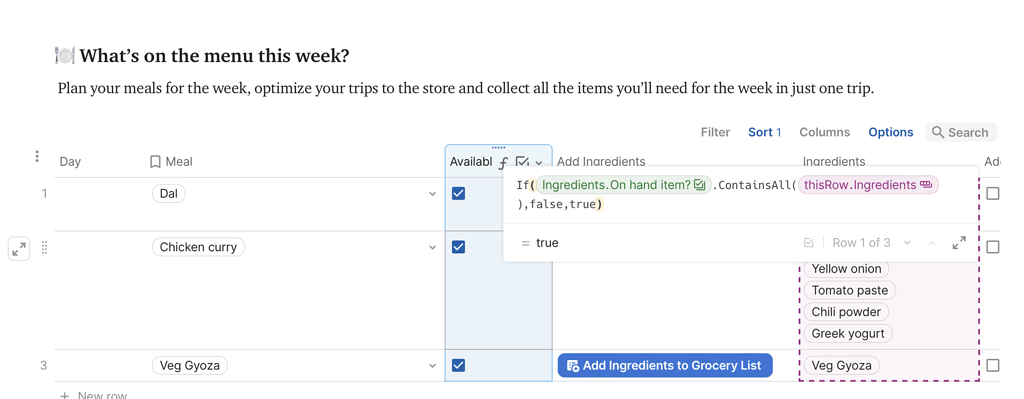Open the Dal meal dropdown
Screen dimensions: 1024x399
432,194
